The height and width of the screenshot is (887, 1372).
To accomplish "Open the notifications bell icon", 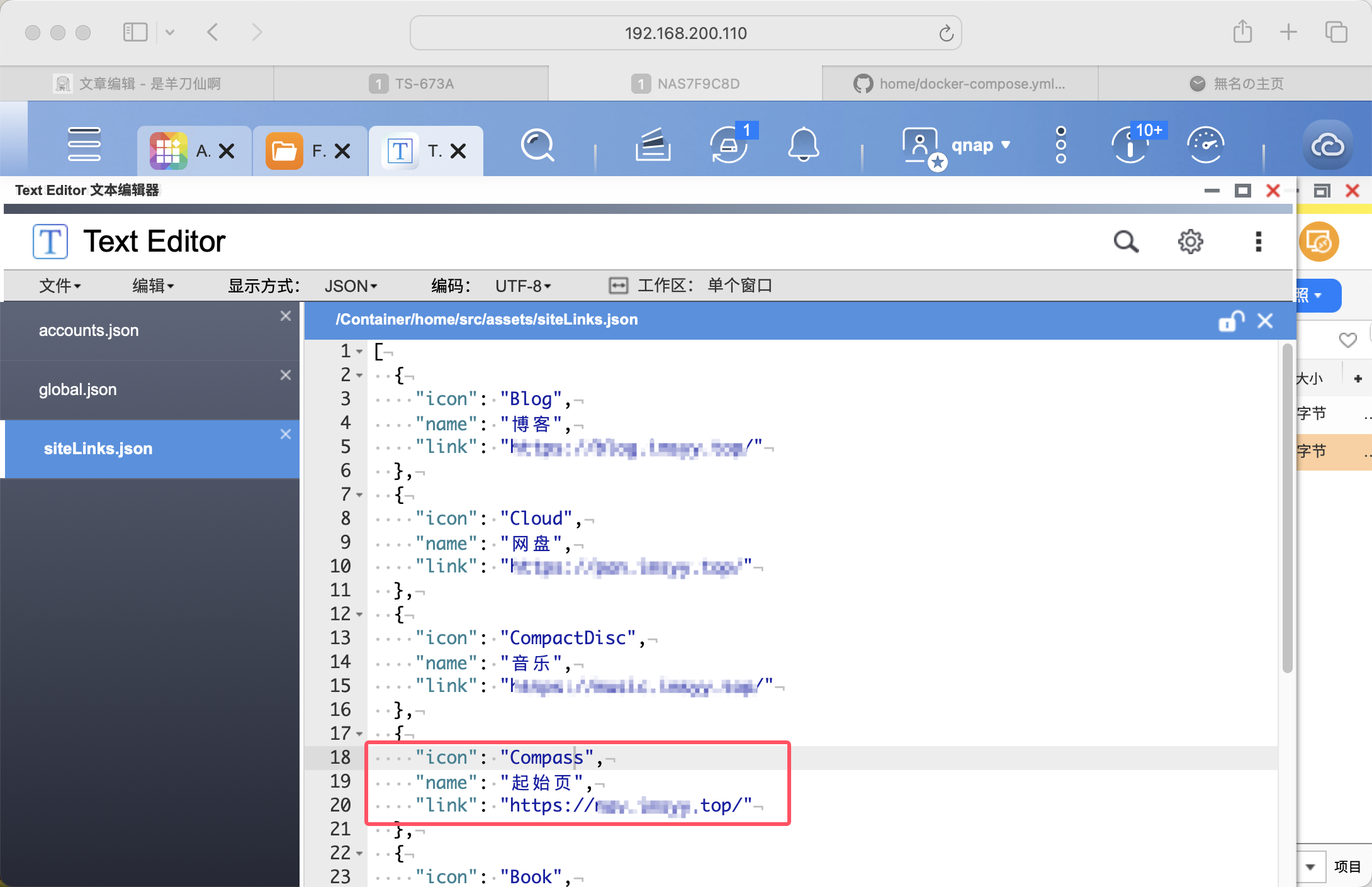I will click(804, 145).
